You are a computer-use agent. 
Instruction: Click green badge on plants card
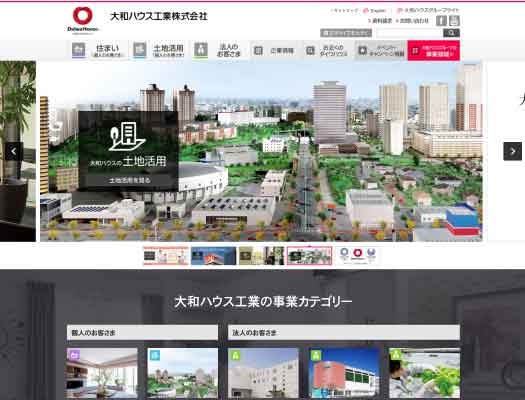click(x=396, y=354)
